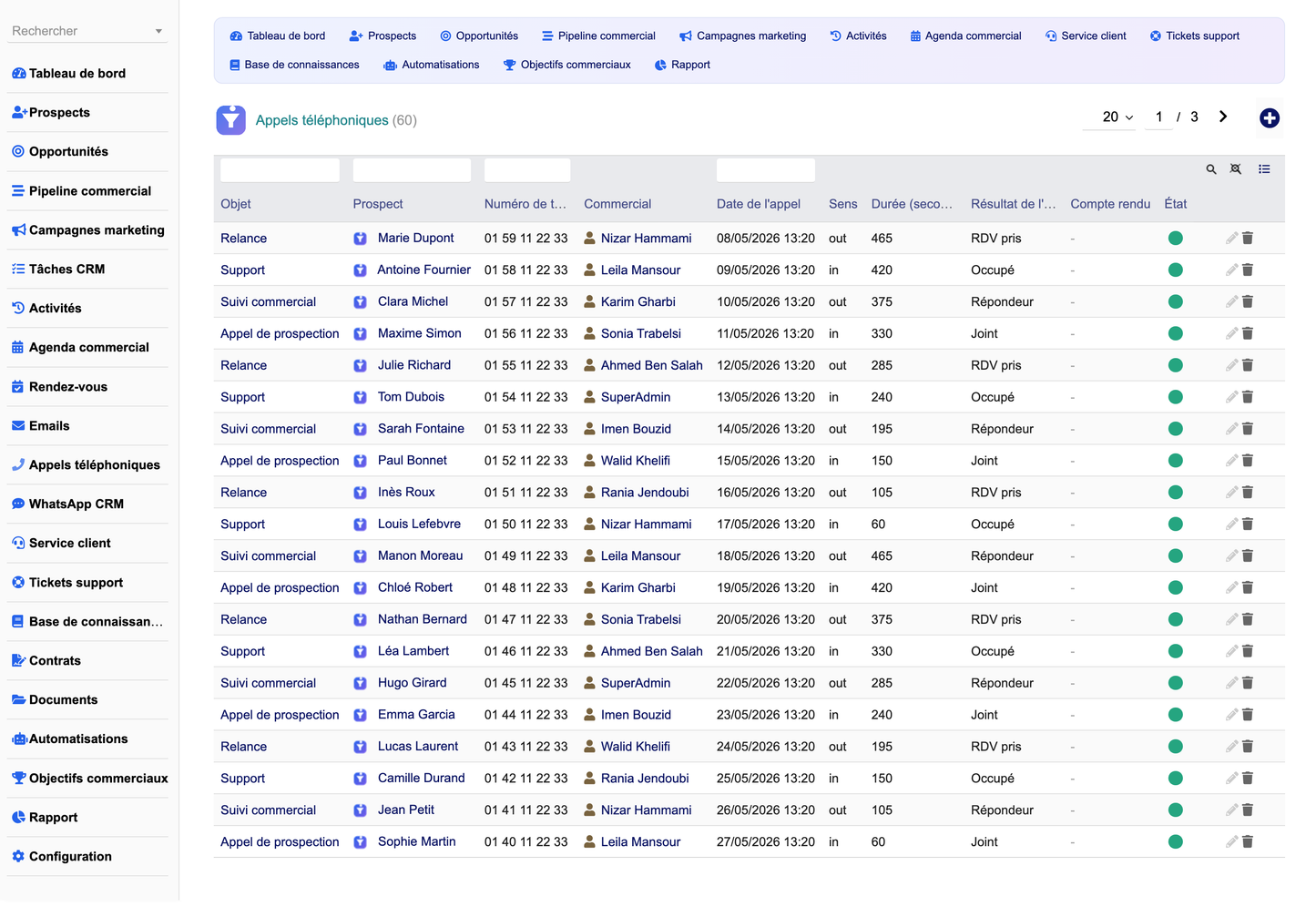Click the Résultat de l'appel column header
The height and width of the screenshot is (917, 1316).
pos(1013,204)
